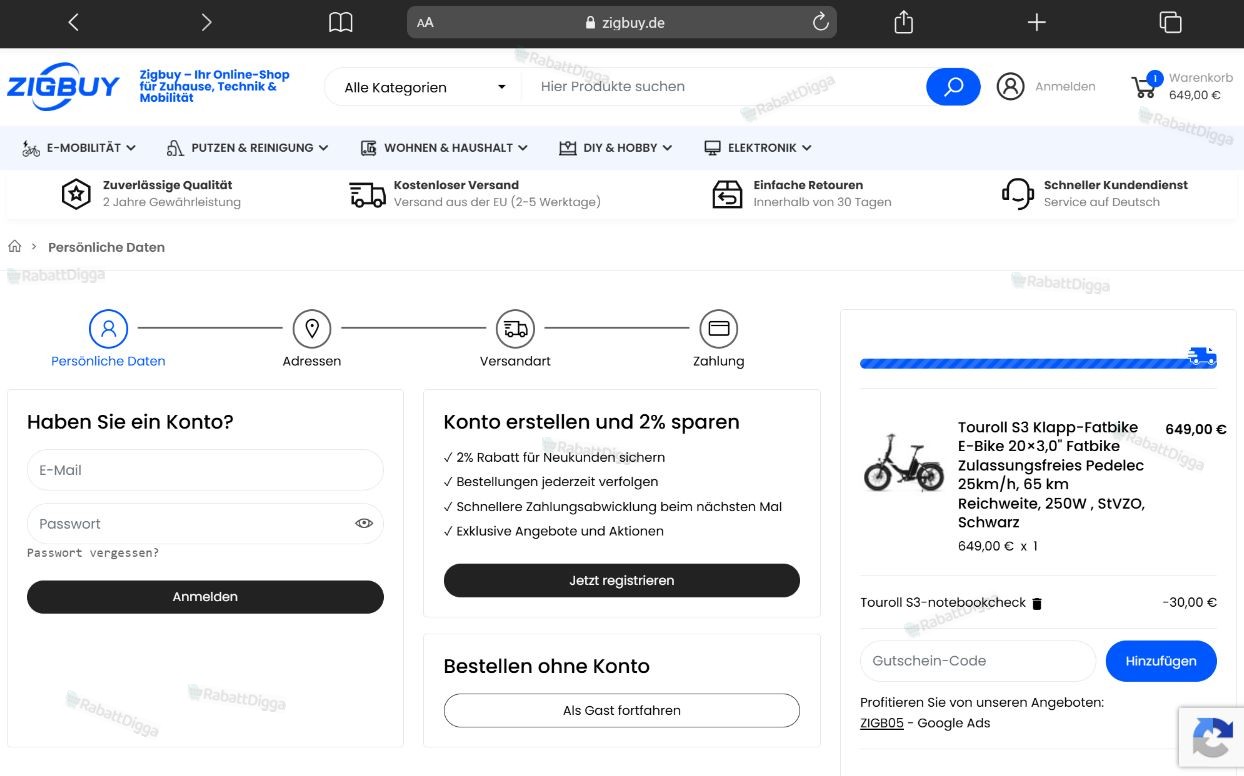Click the ZIGB05 coupon code link

pos(881,723)
